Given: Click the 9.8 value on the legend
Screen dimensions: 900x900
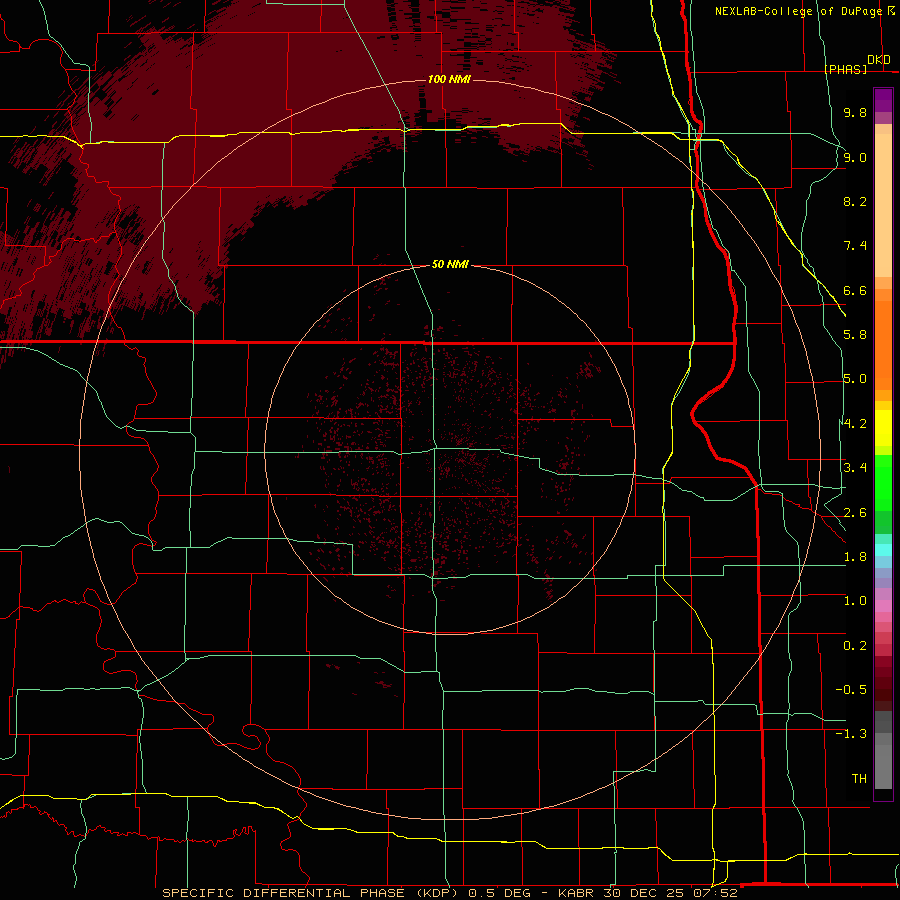Looking at the screenshot, I should [x=855, y=112].
